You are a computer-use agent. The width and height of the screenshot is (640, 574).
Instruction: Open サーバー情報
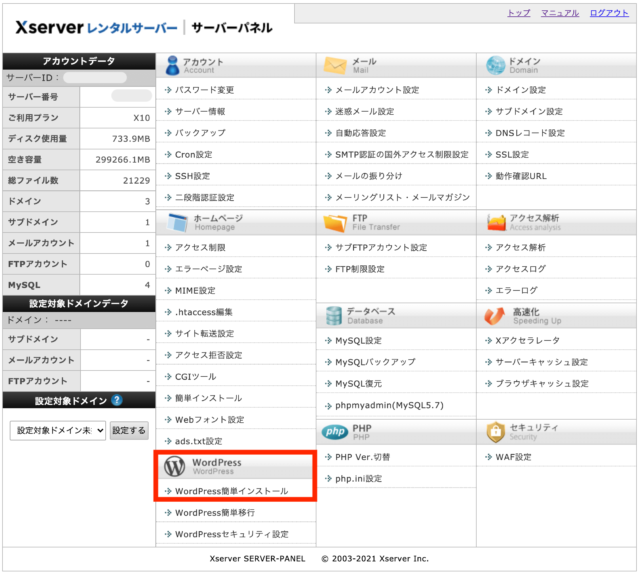[x=200, y=111]
